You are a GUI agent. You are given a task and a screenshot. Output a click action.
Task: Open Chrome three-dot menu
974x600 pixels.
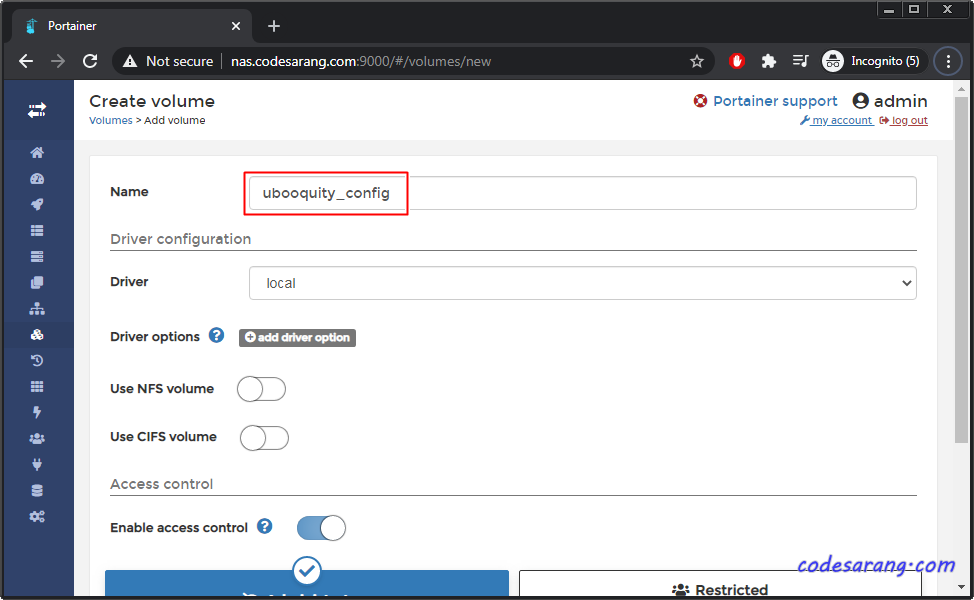948,61
